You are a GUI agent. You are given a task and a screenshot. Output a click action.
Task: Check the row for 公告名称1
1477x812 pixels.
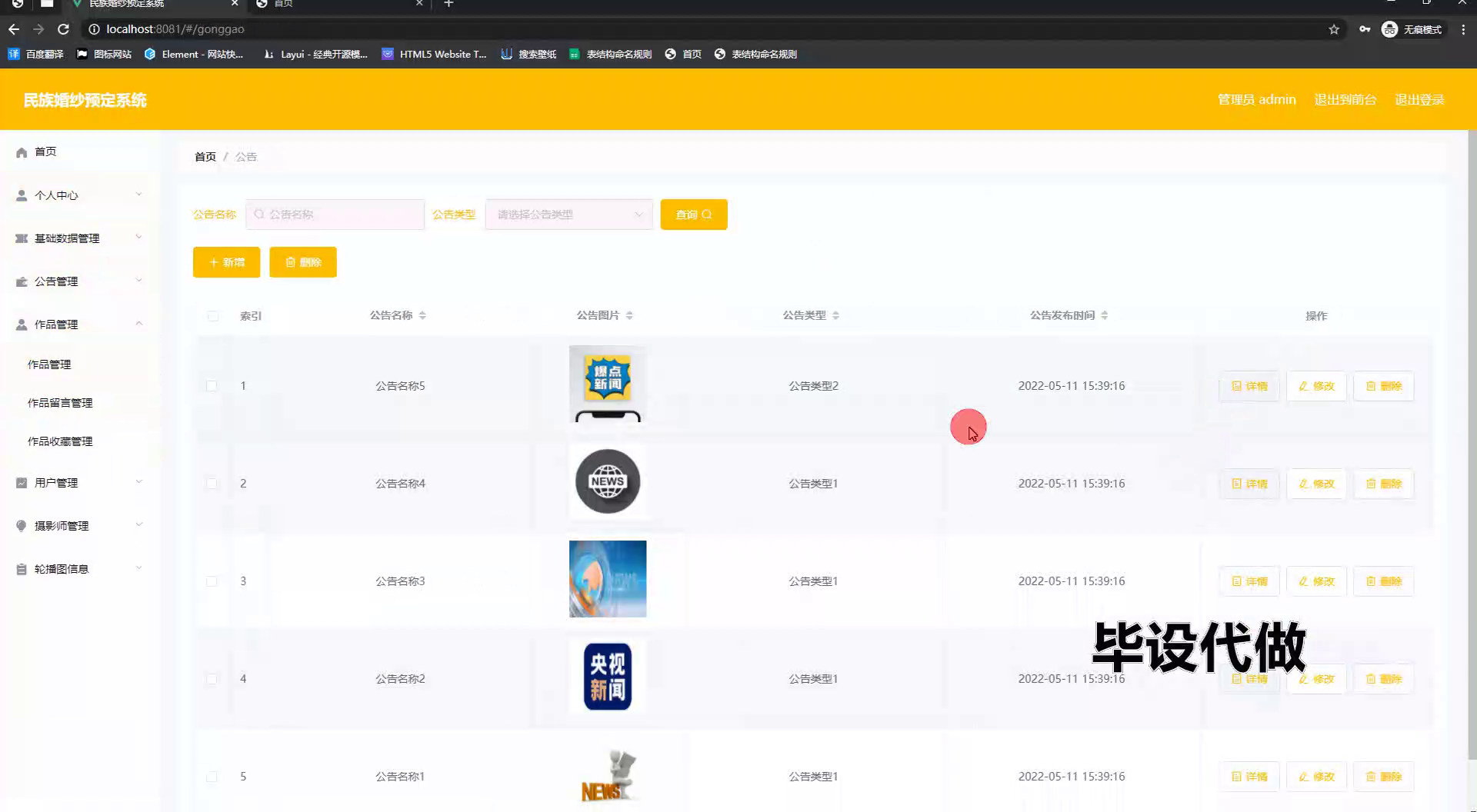pos(212,777)
